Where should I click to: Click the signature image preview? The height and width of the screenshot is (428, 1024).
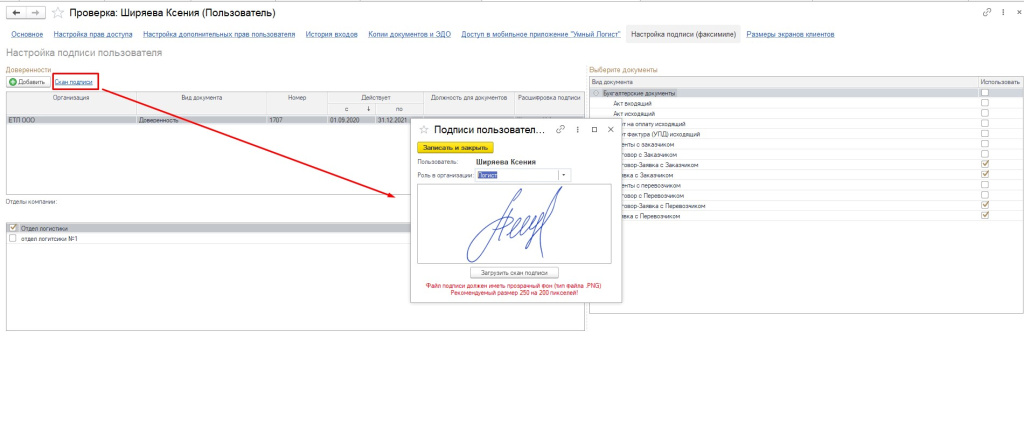(x=514, y=224)
